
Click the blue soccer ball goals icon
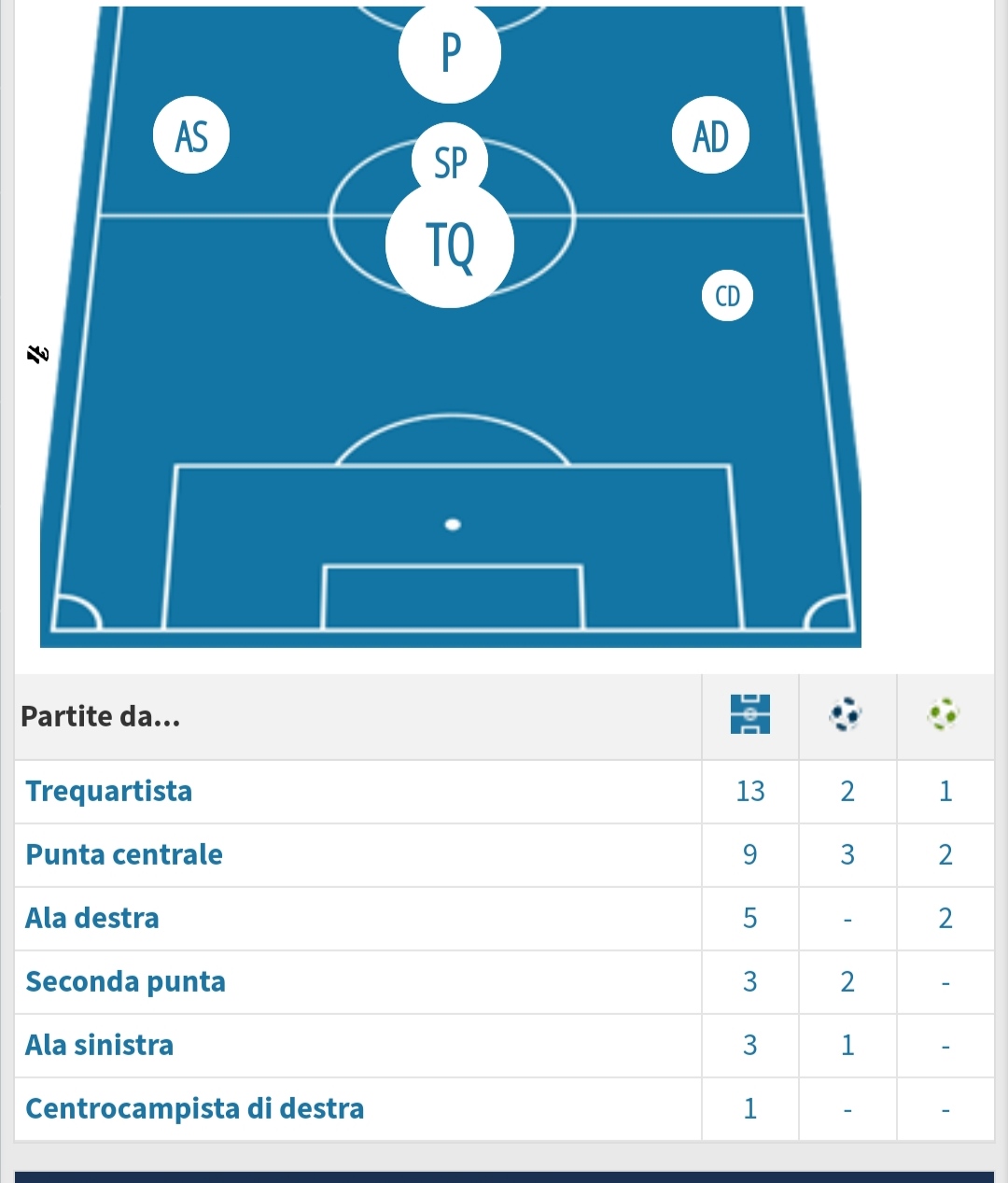point(847,715)
